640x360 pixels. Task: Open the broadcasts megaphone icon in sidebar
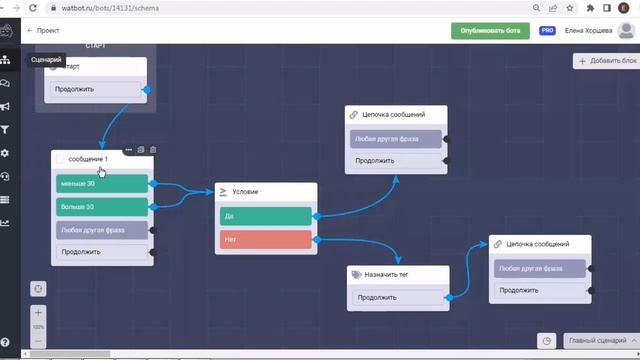(x=5, y=107)
